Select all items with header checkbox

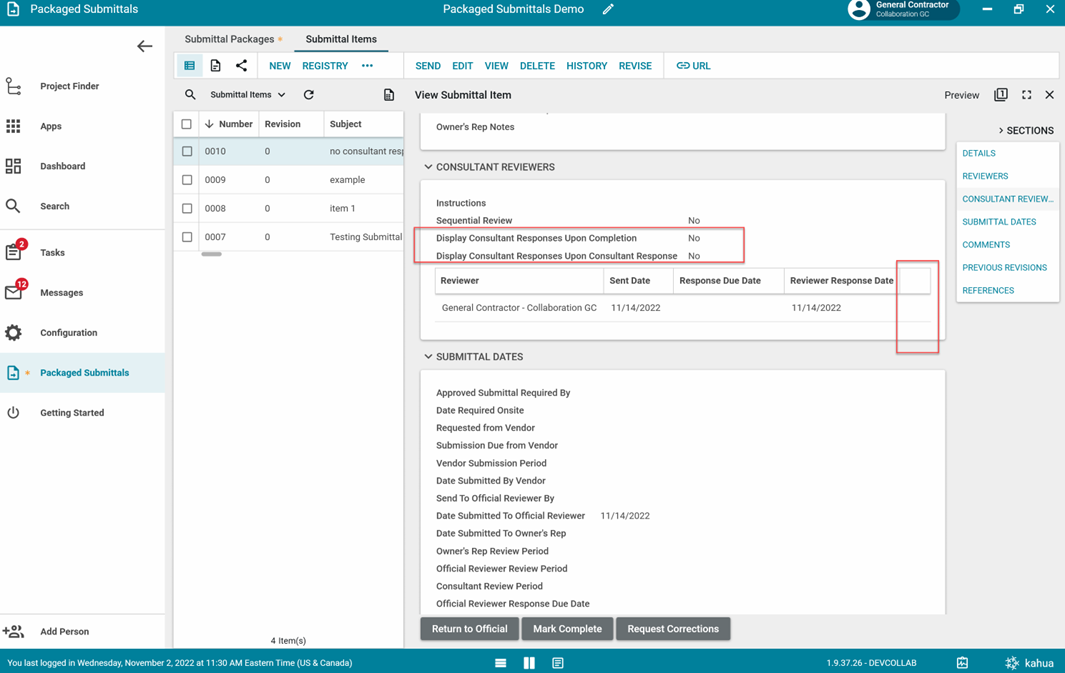point(187,124)
